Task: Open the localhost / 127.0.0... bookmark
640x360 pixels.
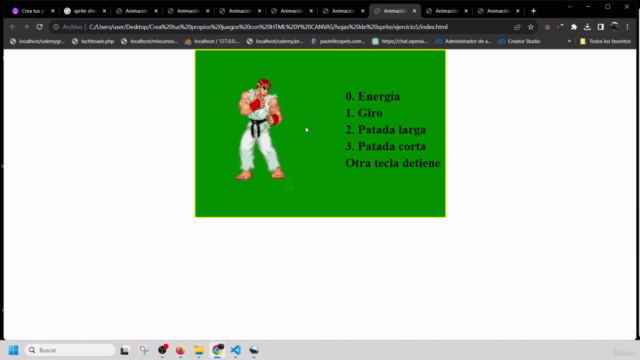Action: (212, 41)
